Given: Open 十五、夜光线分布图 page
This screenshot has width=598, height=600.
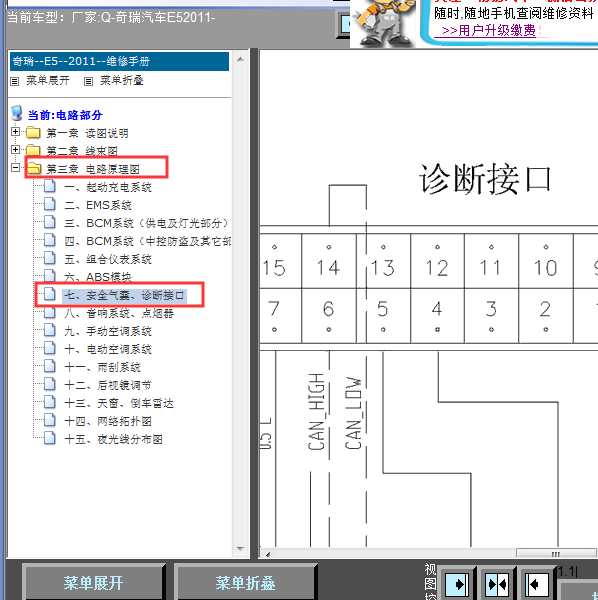Looking at the screenshot, I should (113, 439).
